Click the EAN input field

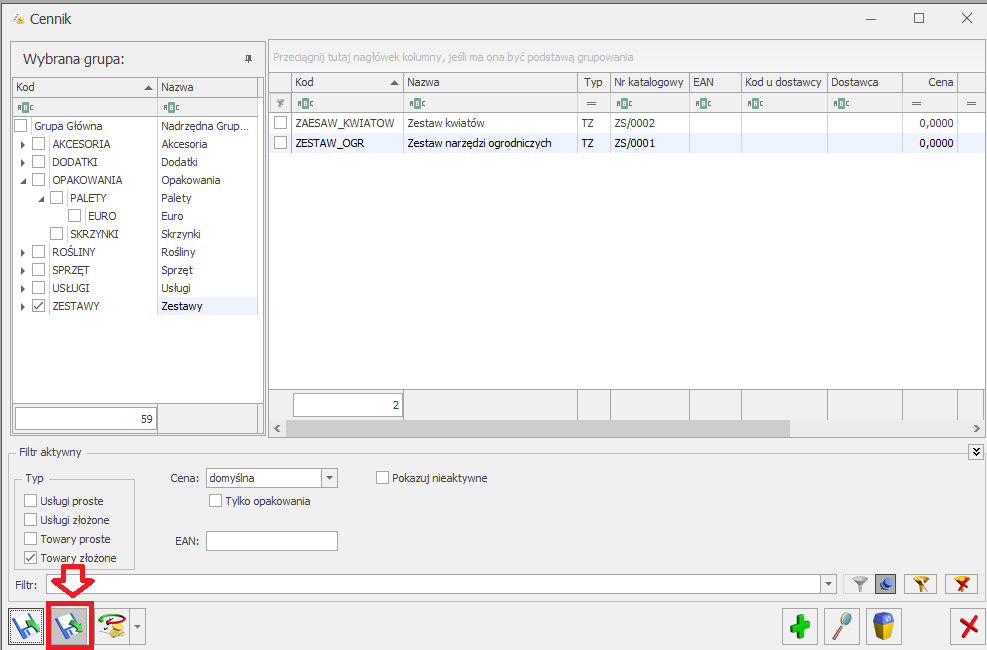click(271, 541)
